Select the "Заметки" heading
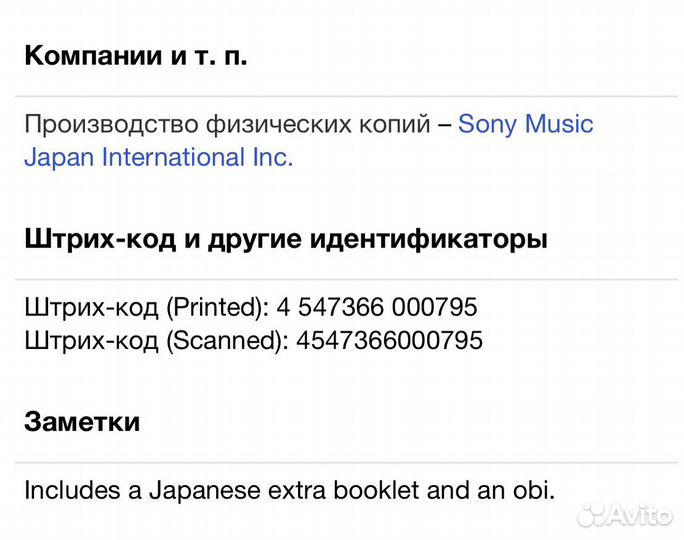Image resolution: width=684 pixels, height=540 pixels. 82,422
